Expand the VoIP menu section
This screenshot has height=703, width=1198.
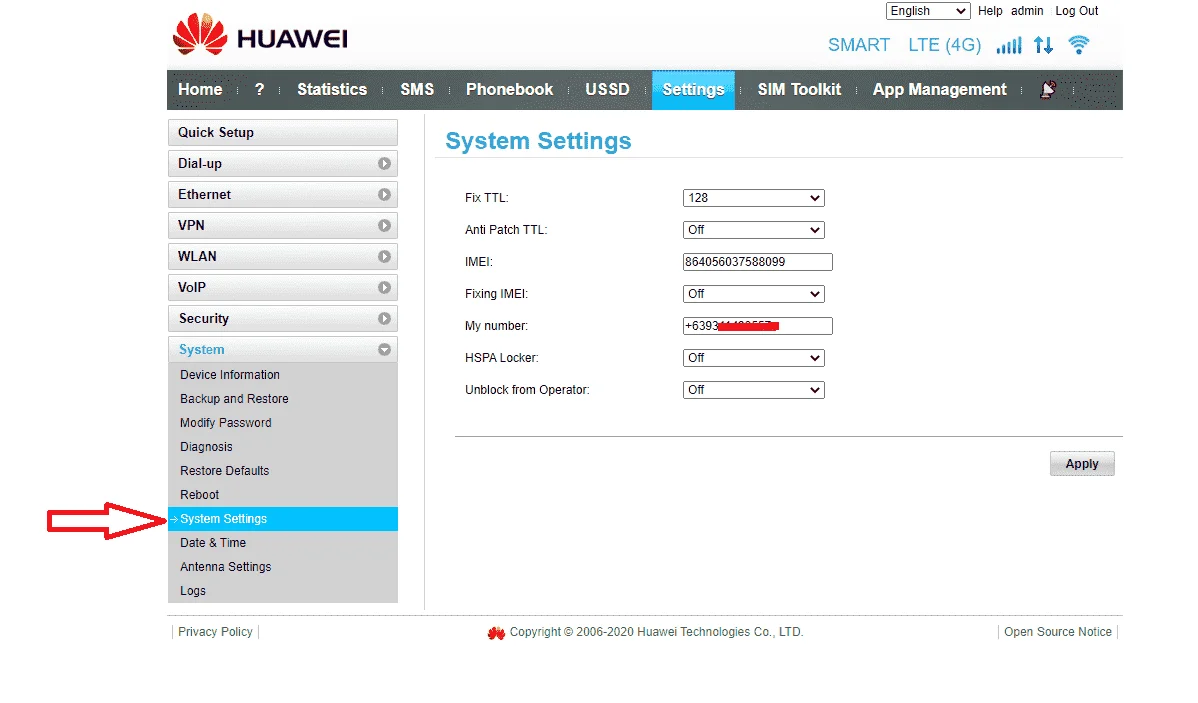tap(283, 287)
